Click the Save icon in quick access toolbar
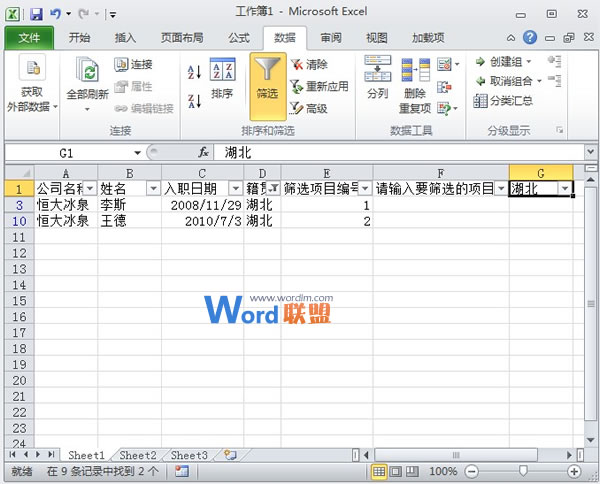Screen dimensions: 600x484 pos(36,14)
